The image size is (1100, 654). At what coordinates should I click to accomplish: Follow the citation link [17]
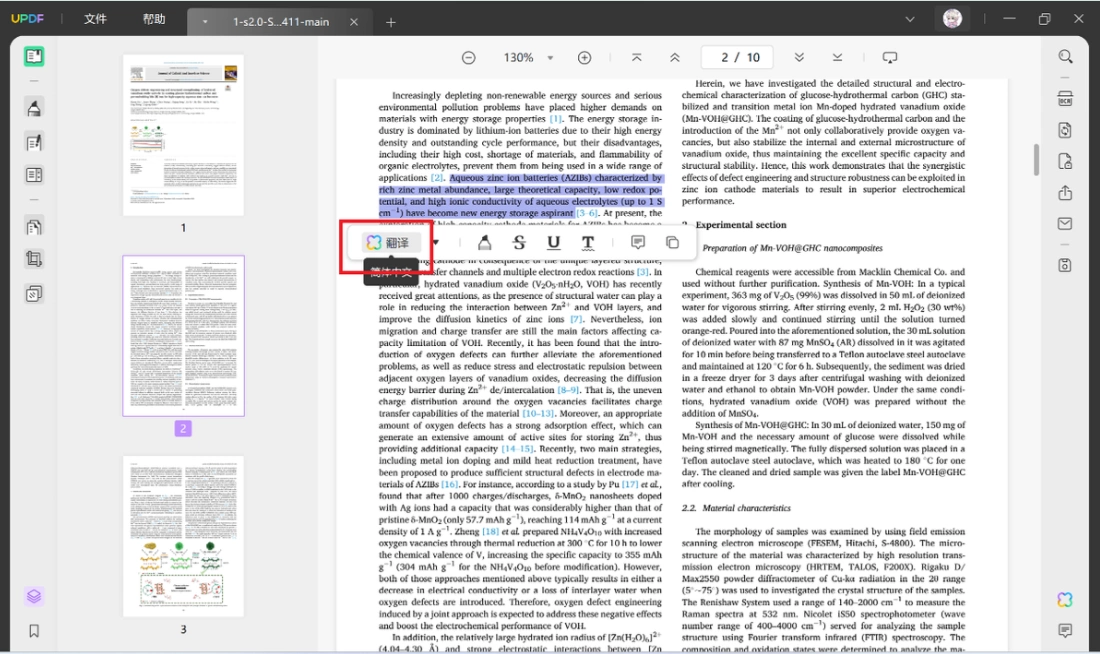[630, 484]
